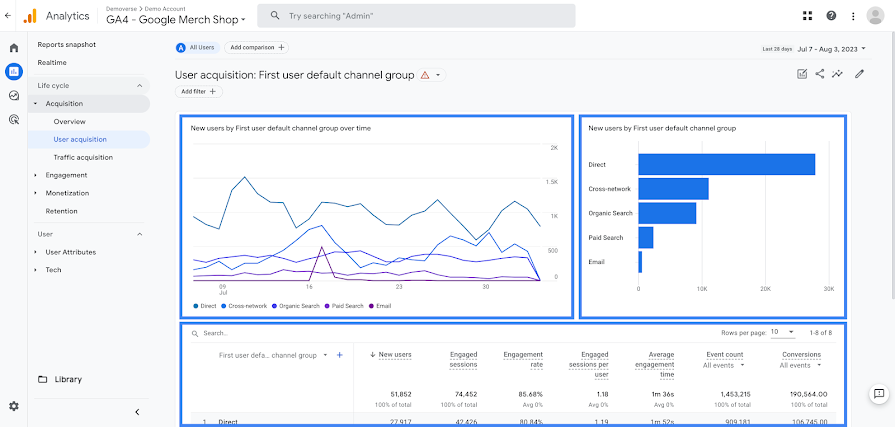Click the Add comparison button
This screenshot has width=895, height=427.
[256, 48]
